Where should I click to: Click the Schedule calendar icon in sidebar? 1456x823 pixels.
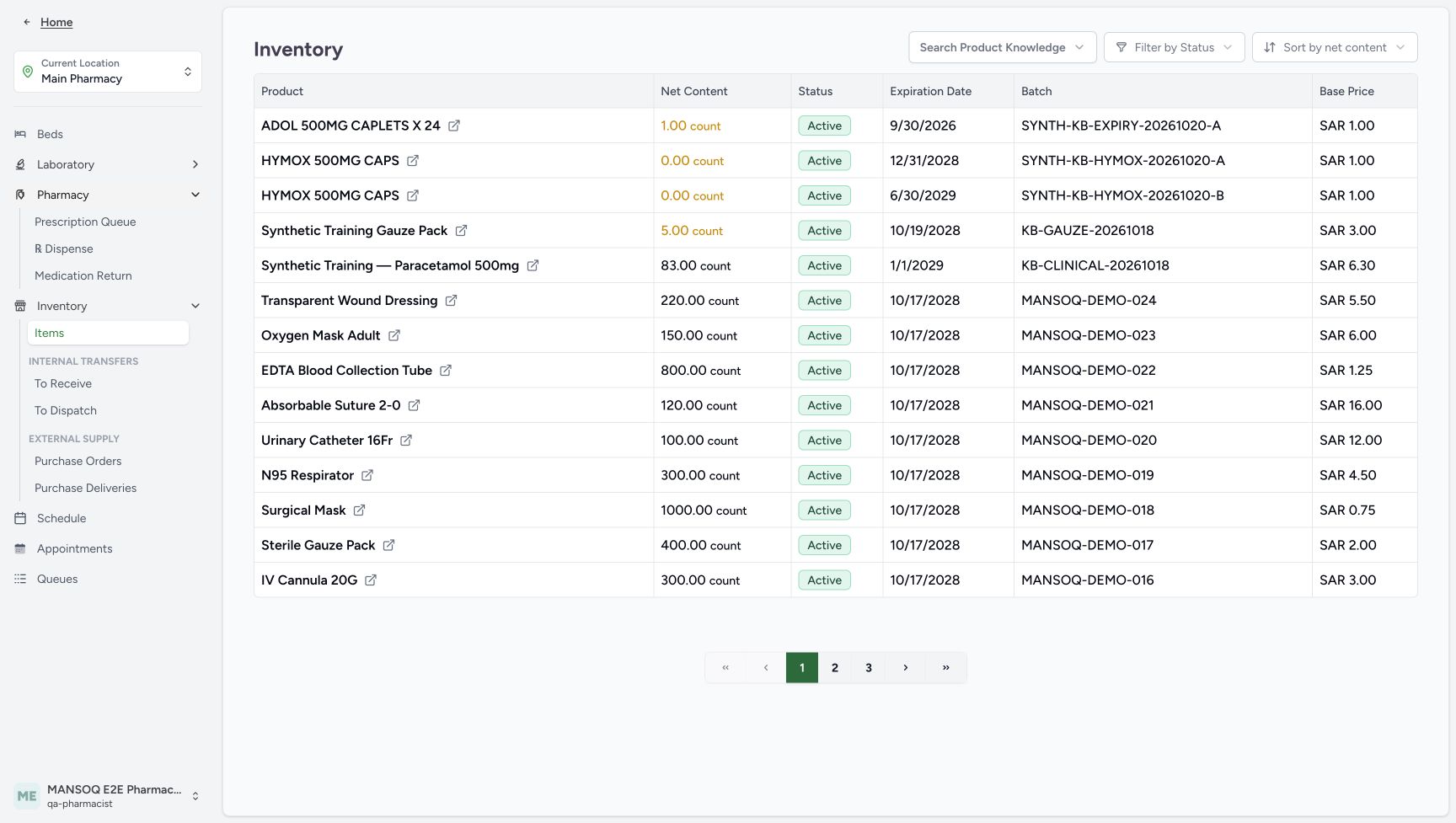[x=20, y=518]
